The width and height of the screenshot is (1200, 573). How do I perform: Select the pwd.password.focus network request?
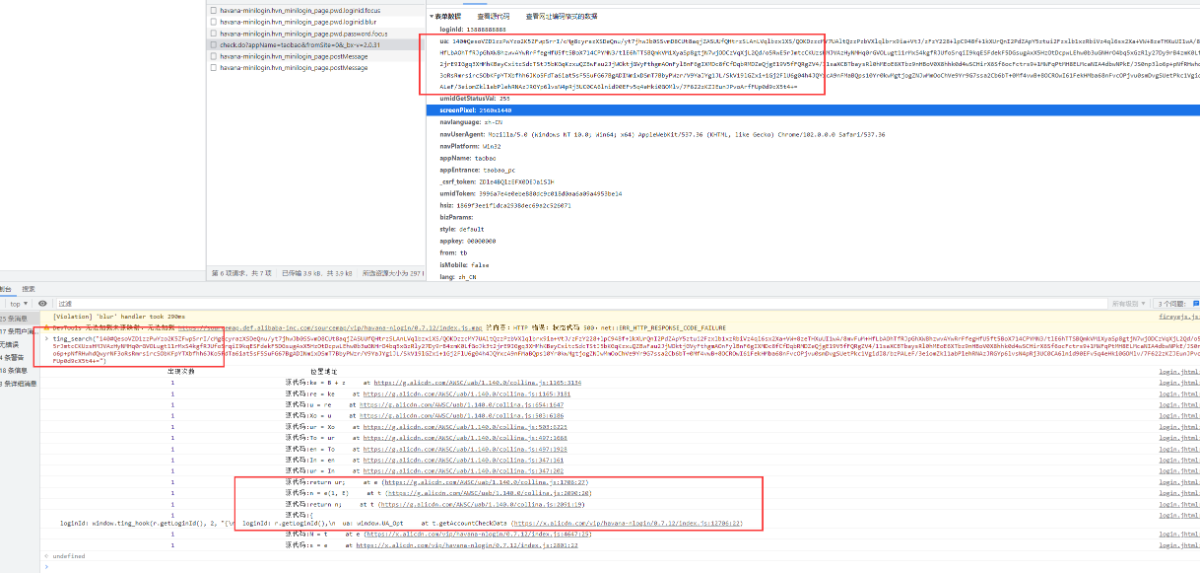point(313,33)
